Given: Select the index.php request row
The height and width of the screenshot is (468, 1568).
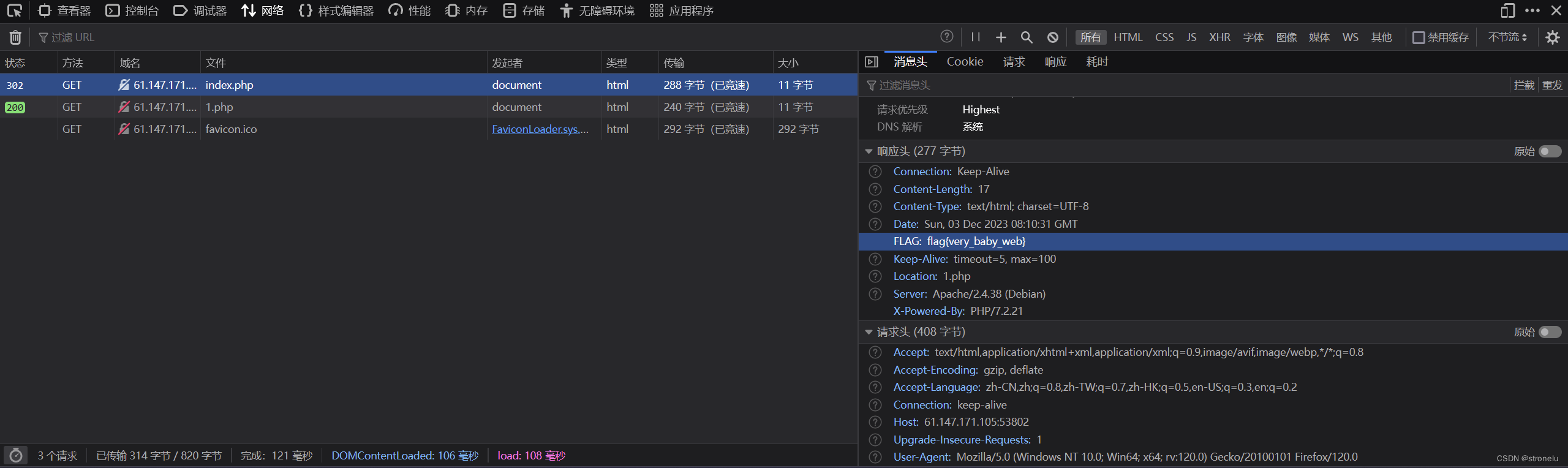Looking at the screenshot, I should tap(429, 85).
